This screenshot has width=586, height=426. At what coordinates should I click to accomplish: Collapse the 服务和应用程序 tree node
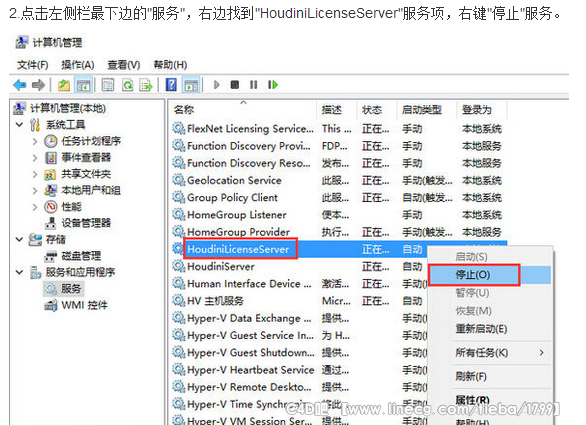tap(19, 272)
